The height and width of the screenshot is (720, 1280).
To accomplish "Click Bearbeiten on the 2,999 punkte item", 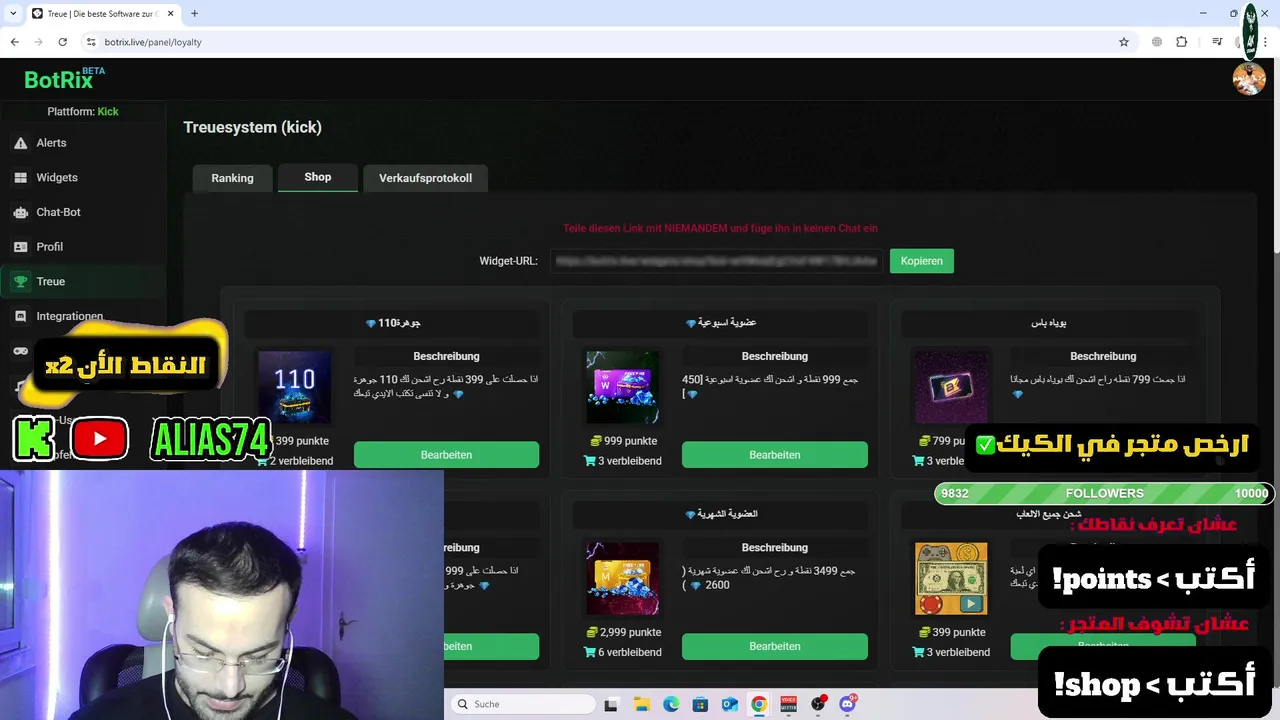I will [775, 646].
